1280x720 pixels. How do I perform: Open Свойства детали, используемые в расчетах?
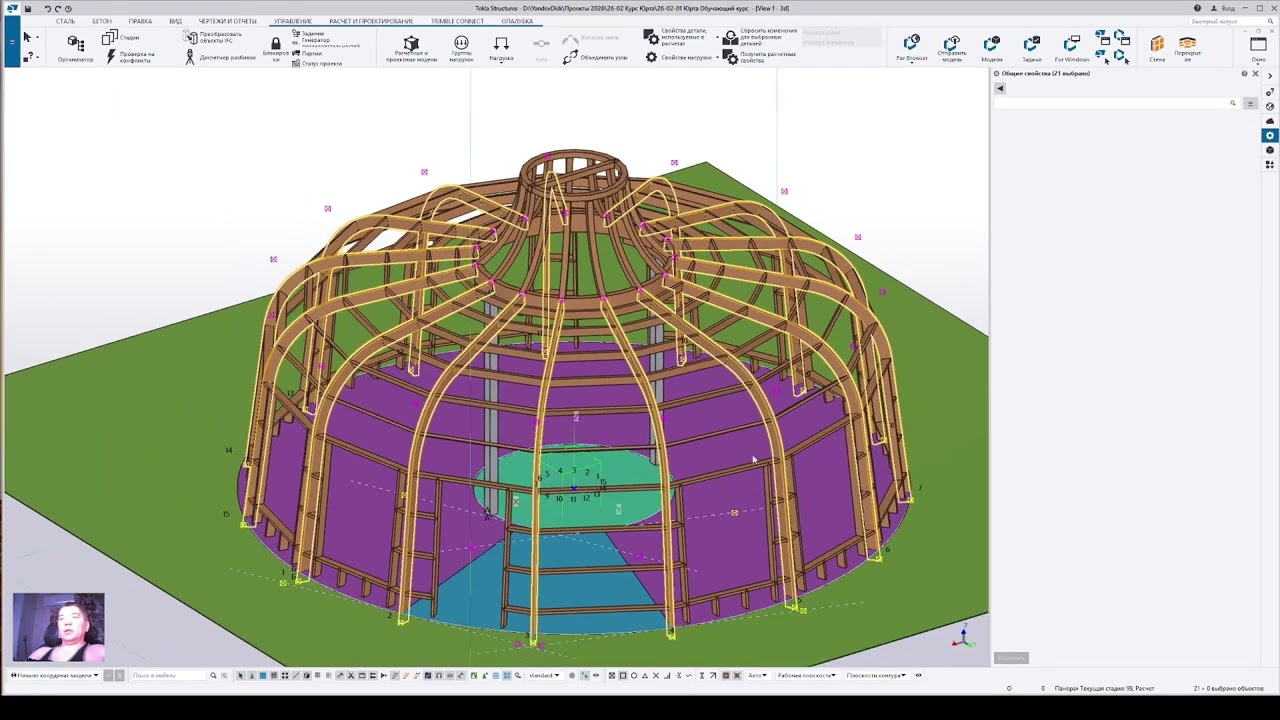pos(677,36)
